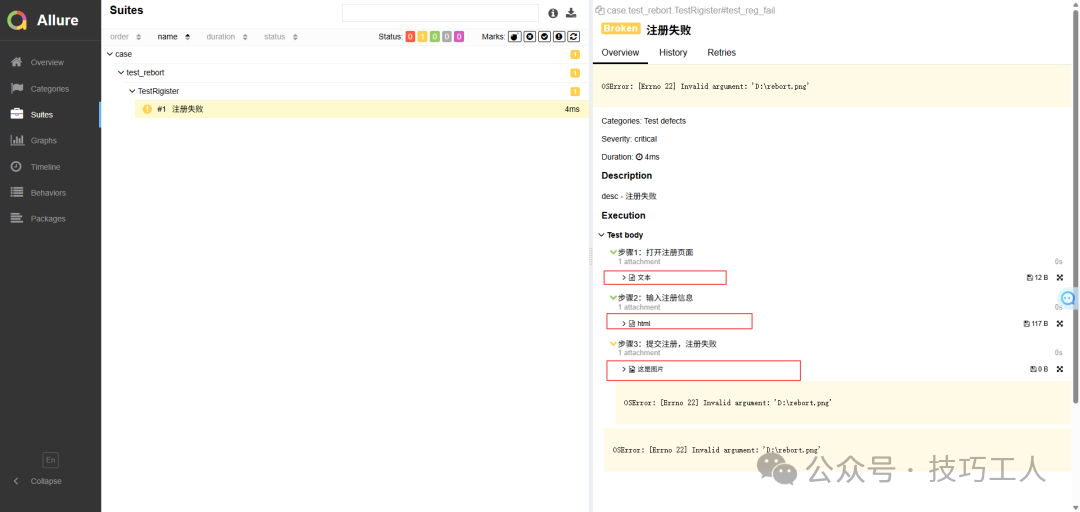Toggle failed status filter (red 0)

pos(411,37)
